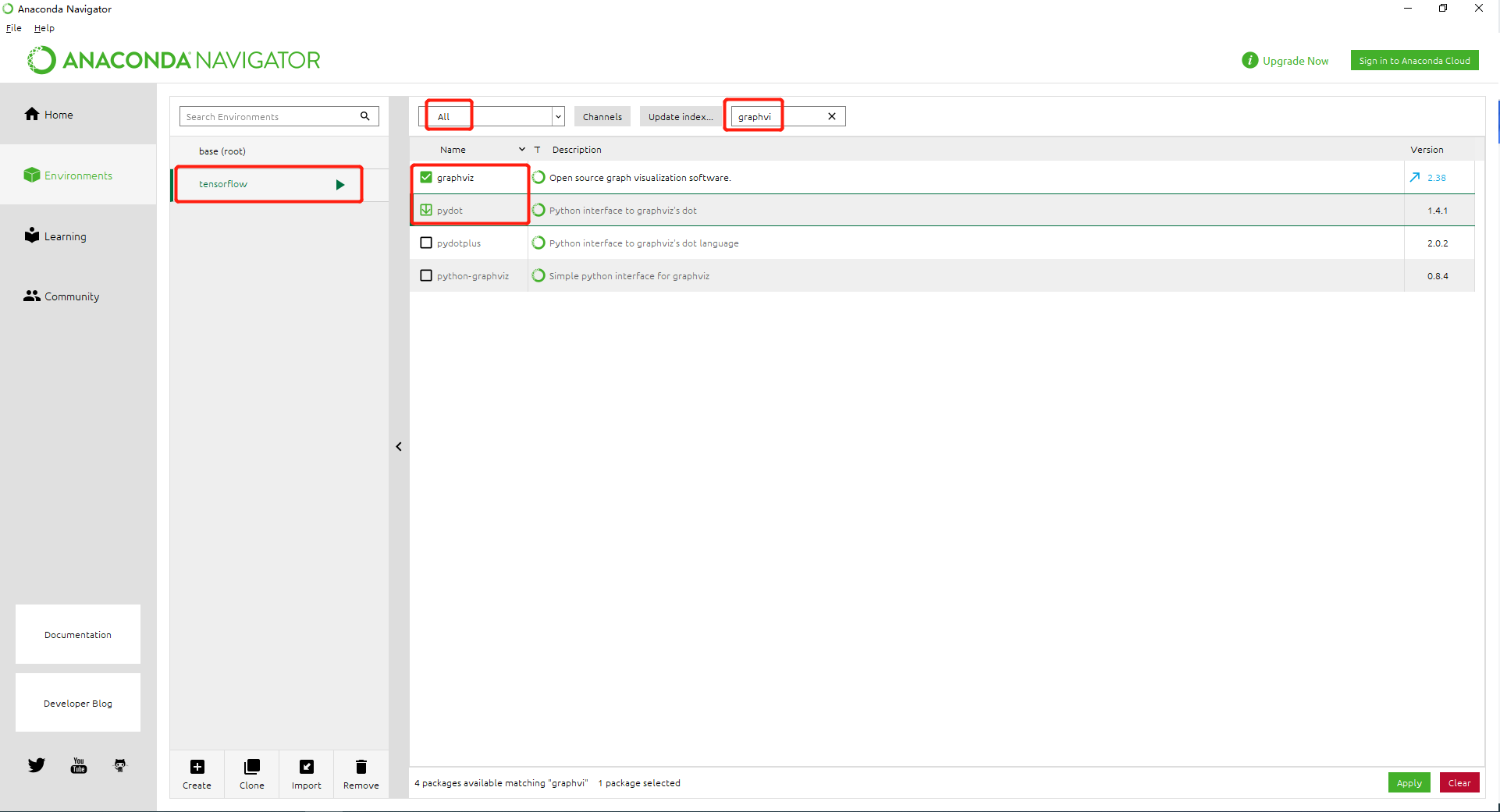Click the Channels button
This screenshot has width=1500, height=812.
602,116
